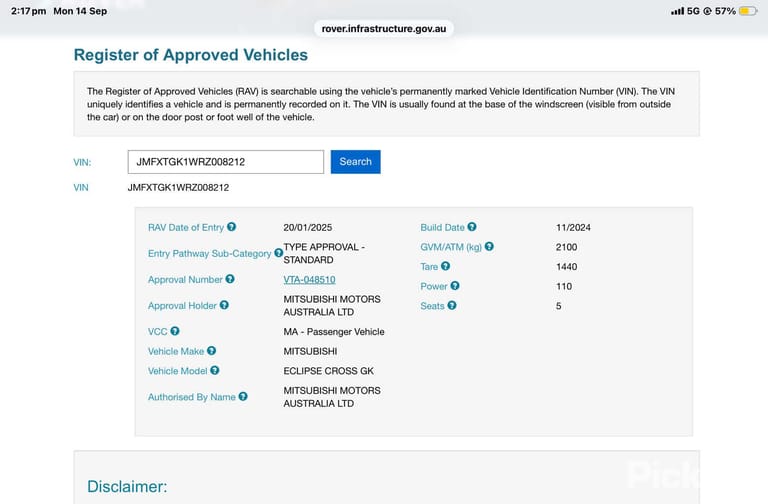
Task: Select Tare value 1440
Action: pos(567,266)
